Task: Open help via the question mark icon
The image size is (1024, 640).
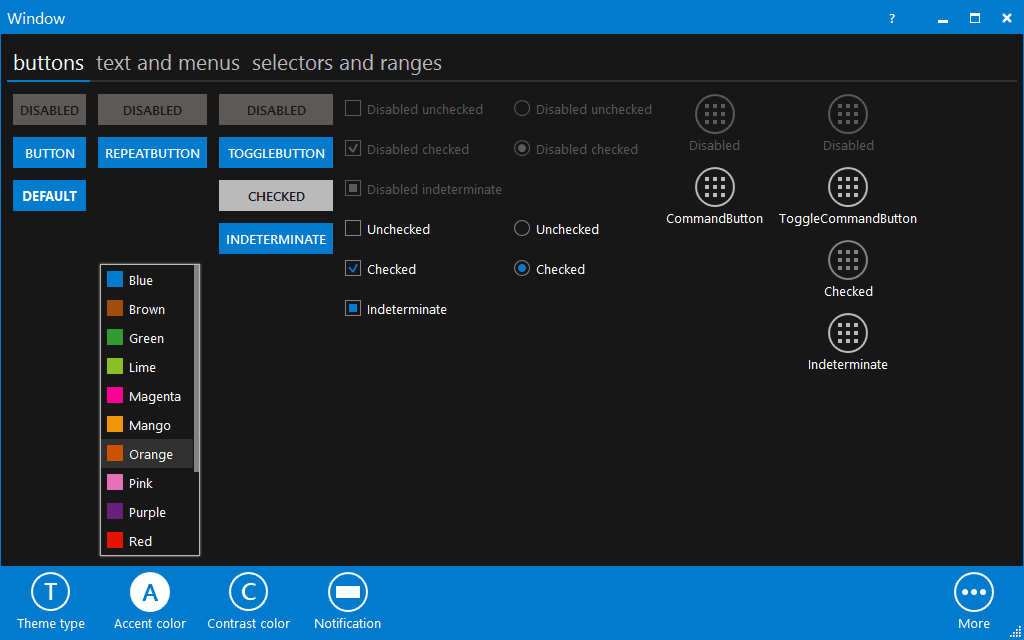Action: (891, 18)
